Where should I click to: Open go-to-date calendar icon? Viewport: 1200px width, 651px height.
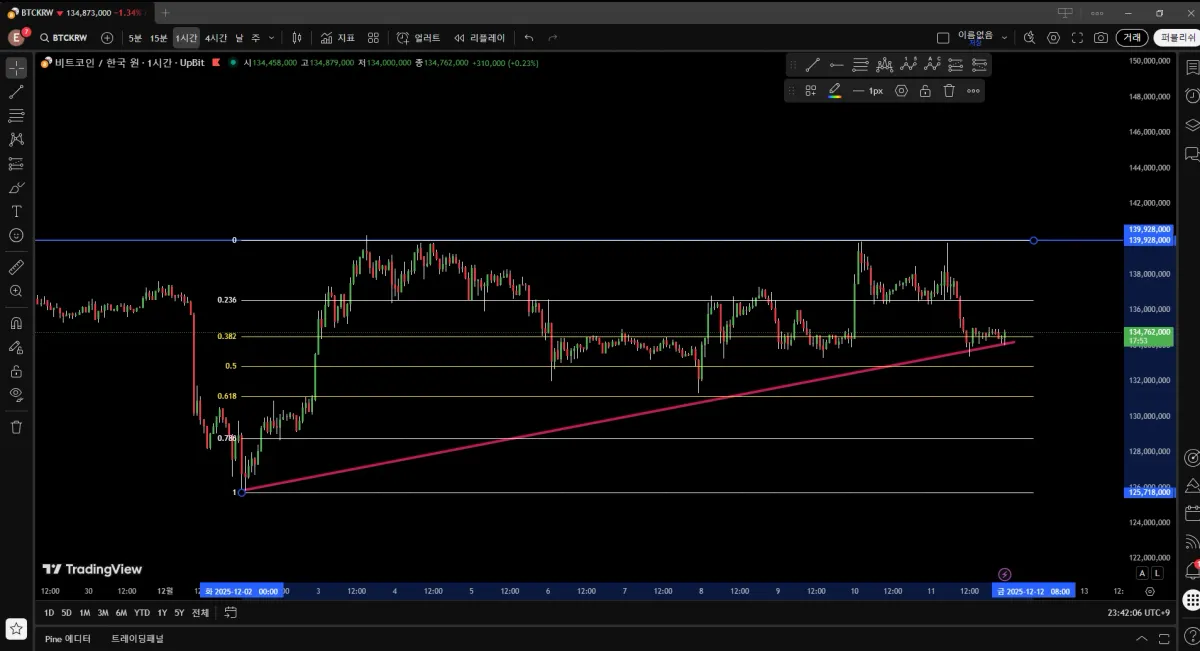pos(231,613)
